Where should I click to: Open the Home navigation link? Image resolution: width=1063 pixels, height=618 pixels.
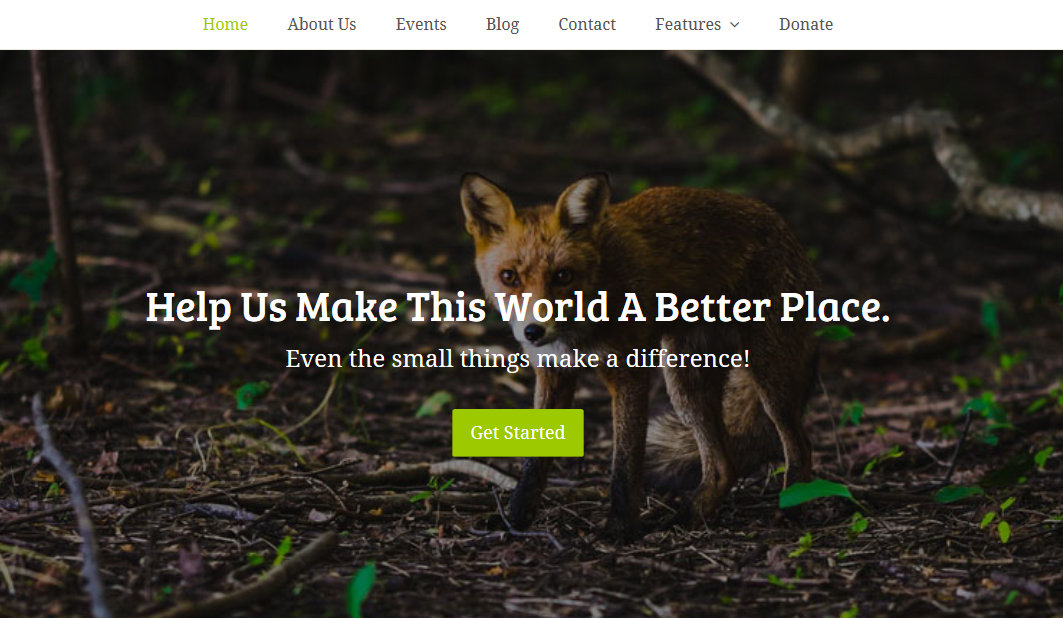click(x=225, y=24)
